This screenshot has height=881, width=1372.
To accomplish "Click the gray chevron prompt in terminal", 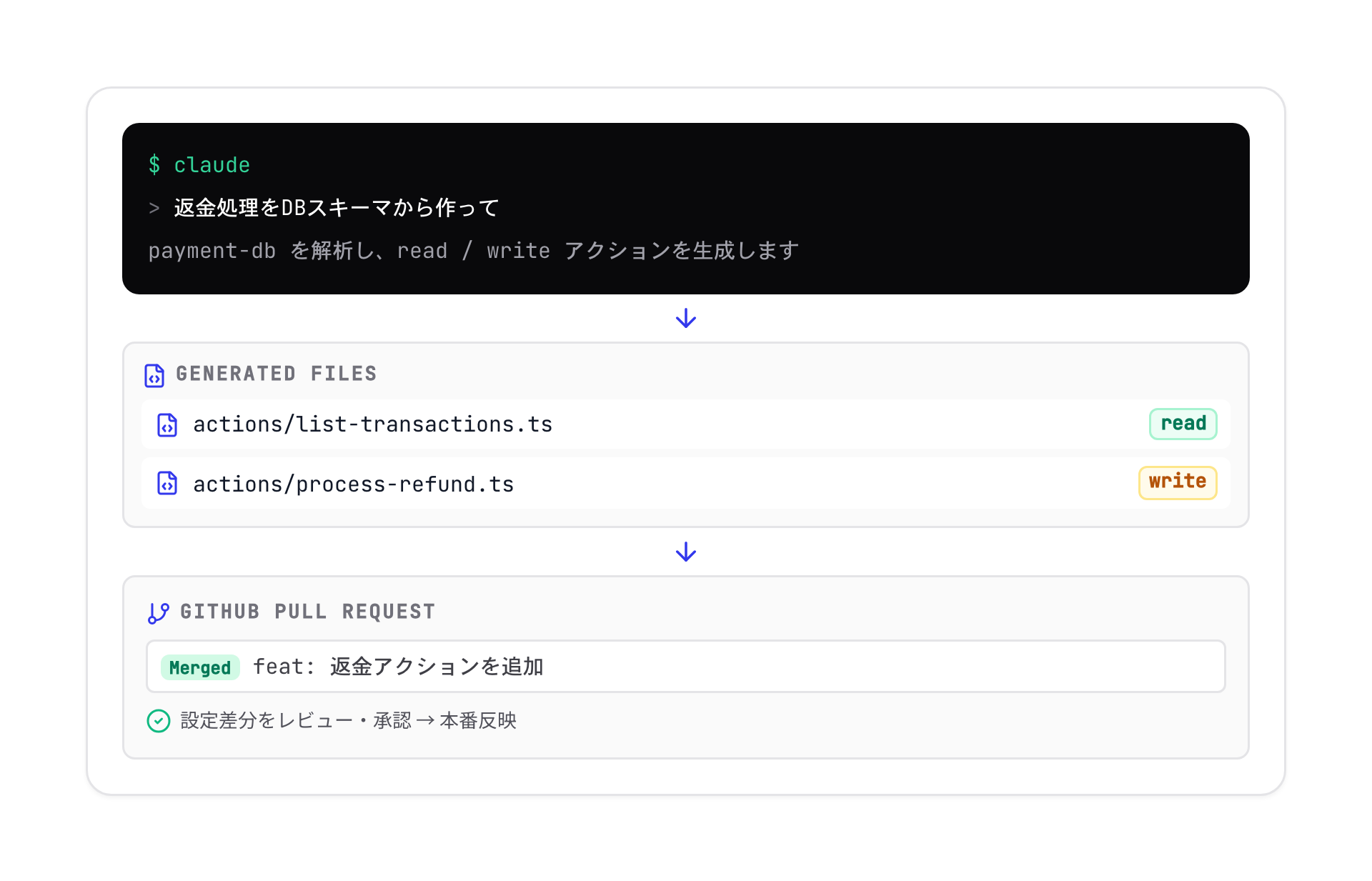I will [154, 208].
